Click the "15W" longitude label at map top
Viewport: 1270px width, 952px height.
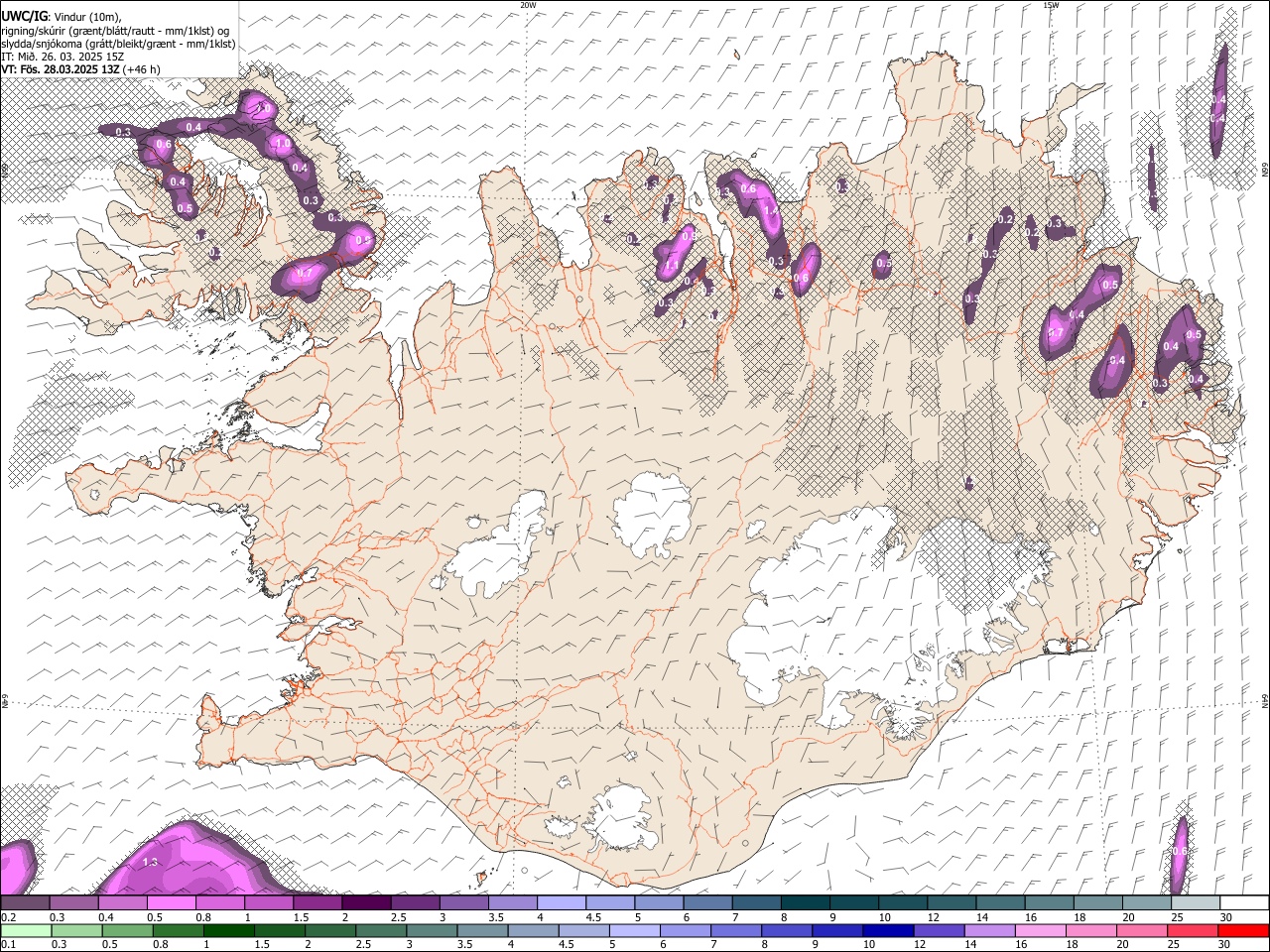[1051, 5]
